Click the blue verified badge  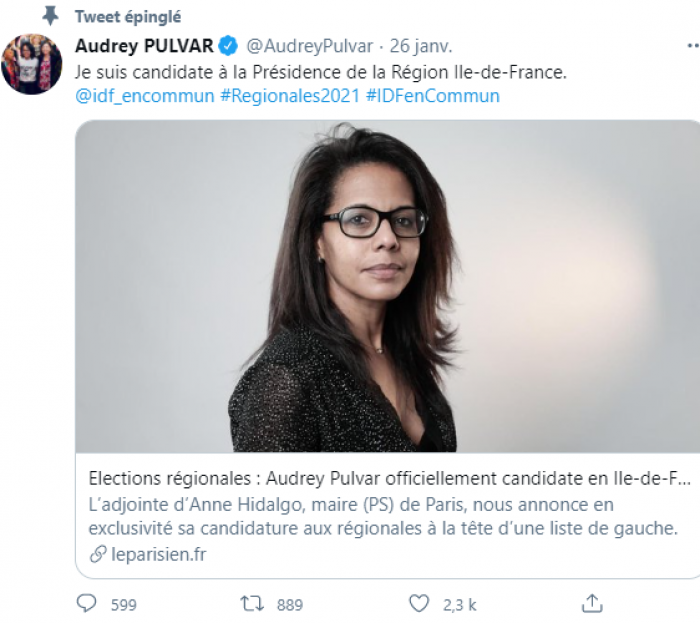[x=229, y=45]
